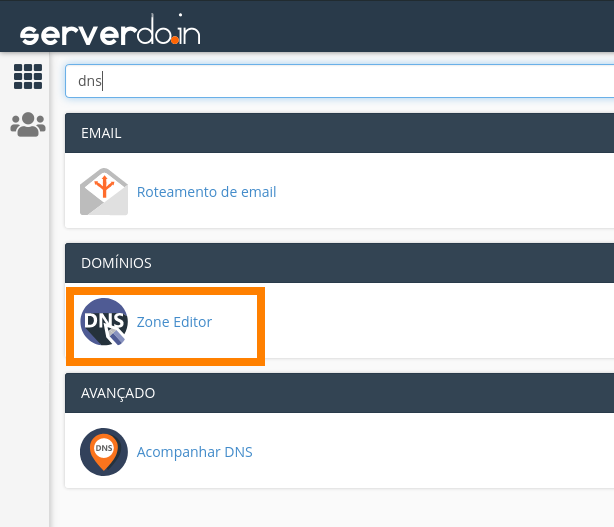Image resolution: width=614 pixels, height=527 pixels.
Task: Focus the search box containing dns
Action: pyautogui.click(x=340, y=81)
